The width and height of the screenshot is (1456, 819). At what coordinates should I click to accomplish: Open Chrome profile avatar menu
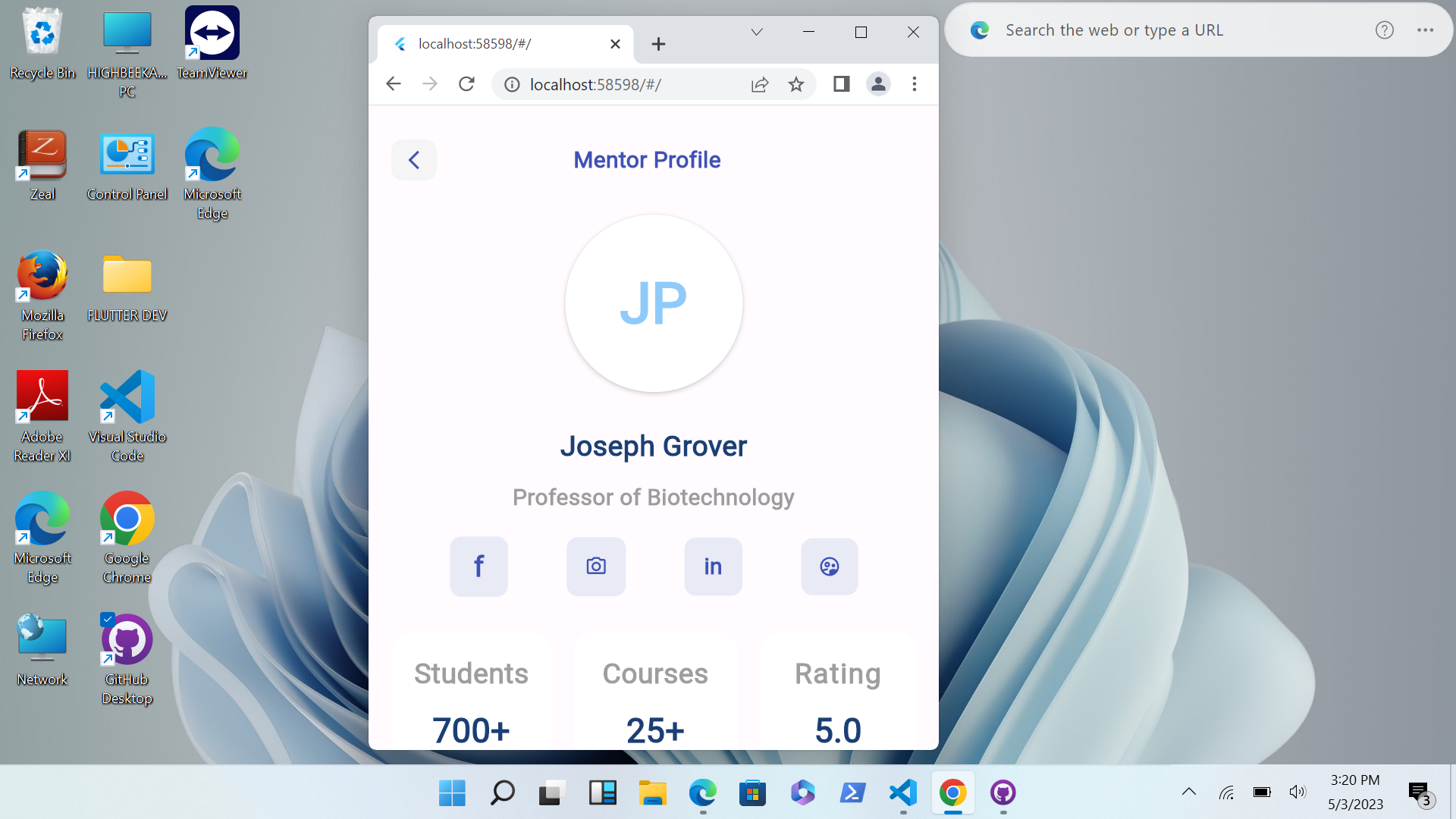pyautogui.click(x=878, y=84)
